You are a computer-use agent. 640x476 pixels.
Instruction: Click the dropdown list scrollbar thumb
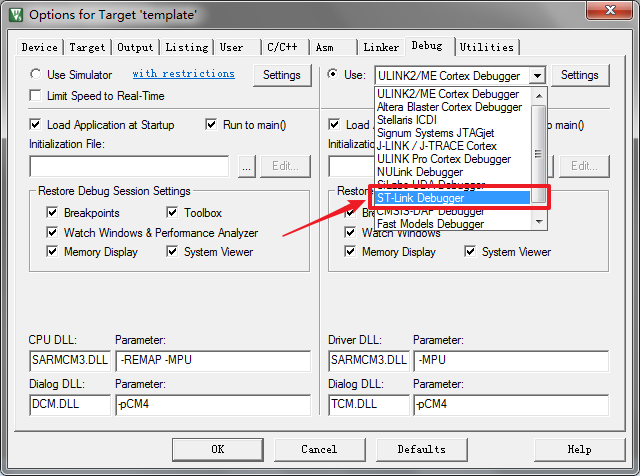[539, 153]
